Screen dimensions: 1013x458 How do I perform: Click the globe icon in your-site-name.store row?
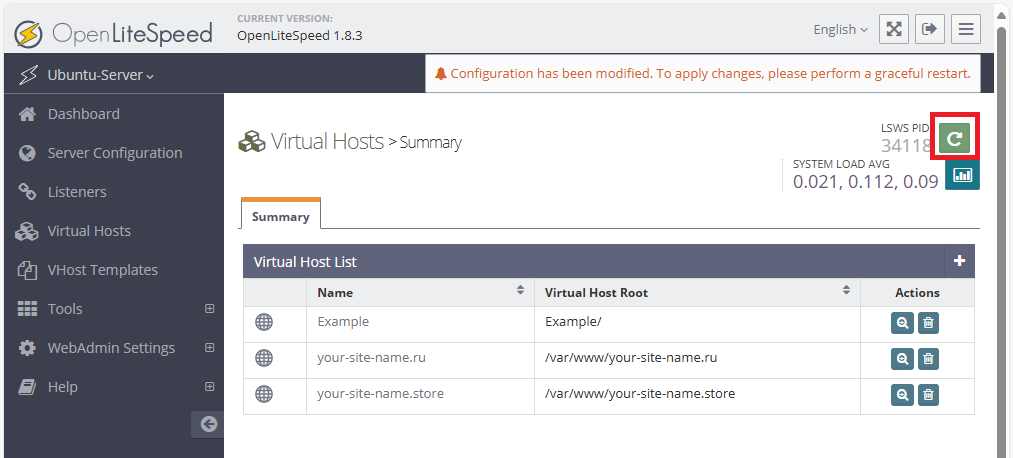pos(264,394)
